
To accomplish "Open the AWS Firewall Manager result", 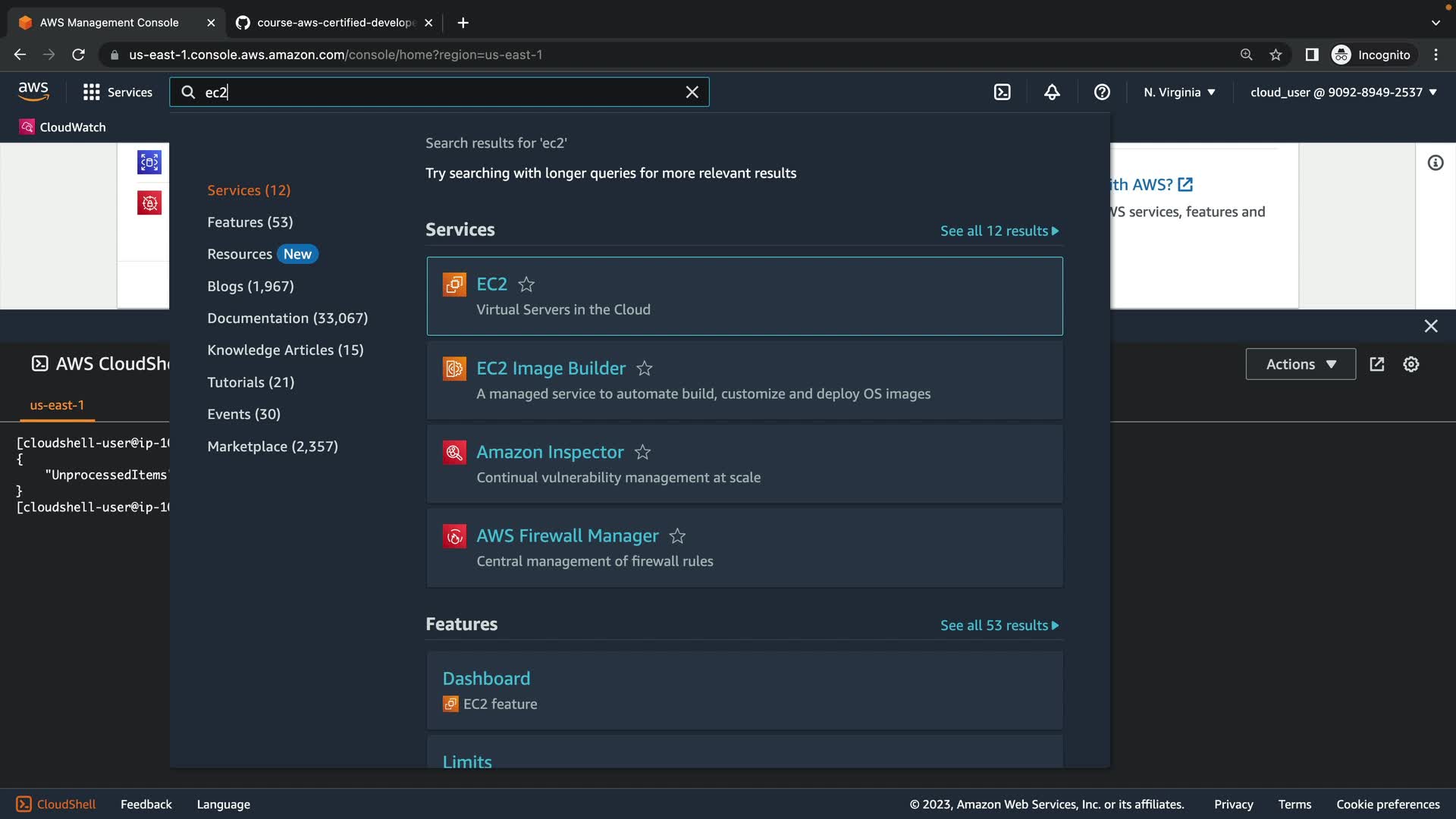I will click(x=567, y=536).
